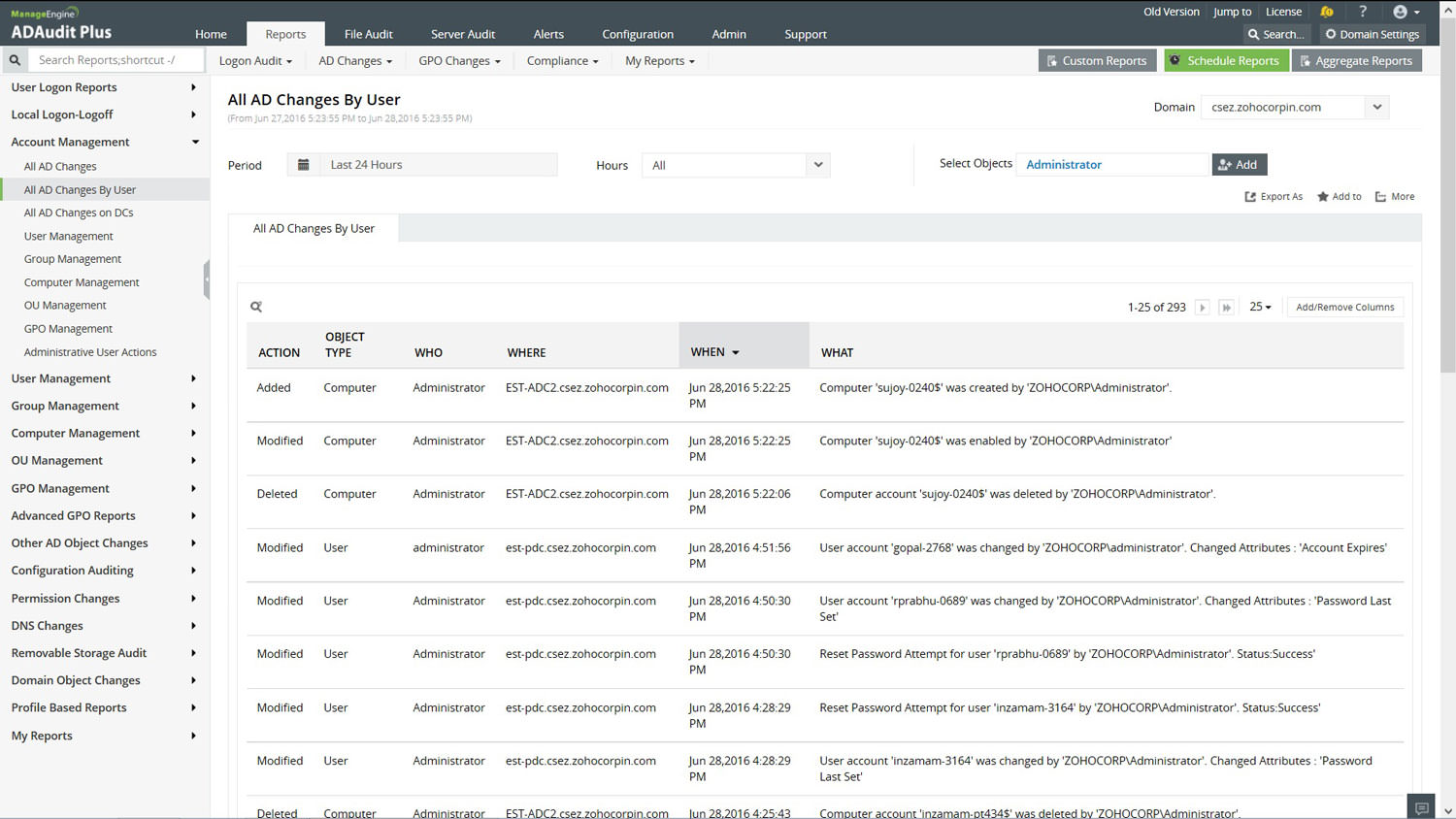Open the AD Changes menu
1456x819 pixels.
coord(355,60)
